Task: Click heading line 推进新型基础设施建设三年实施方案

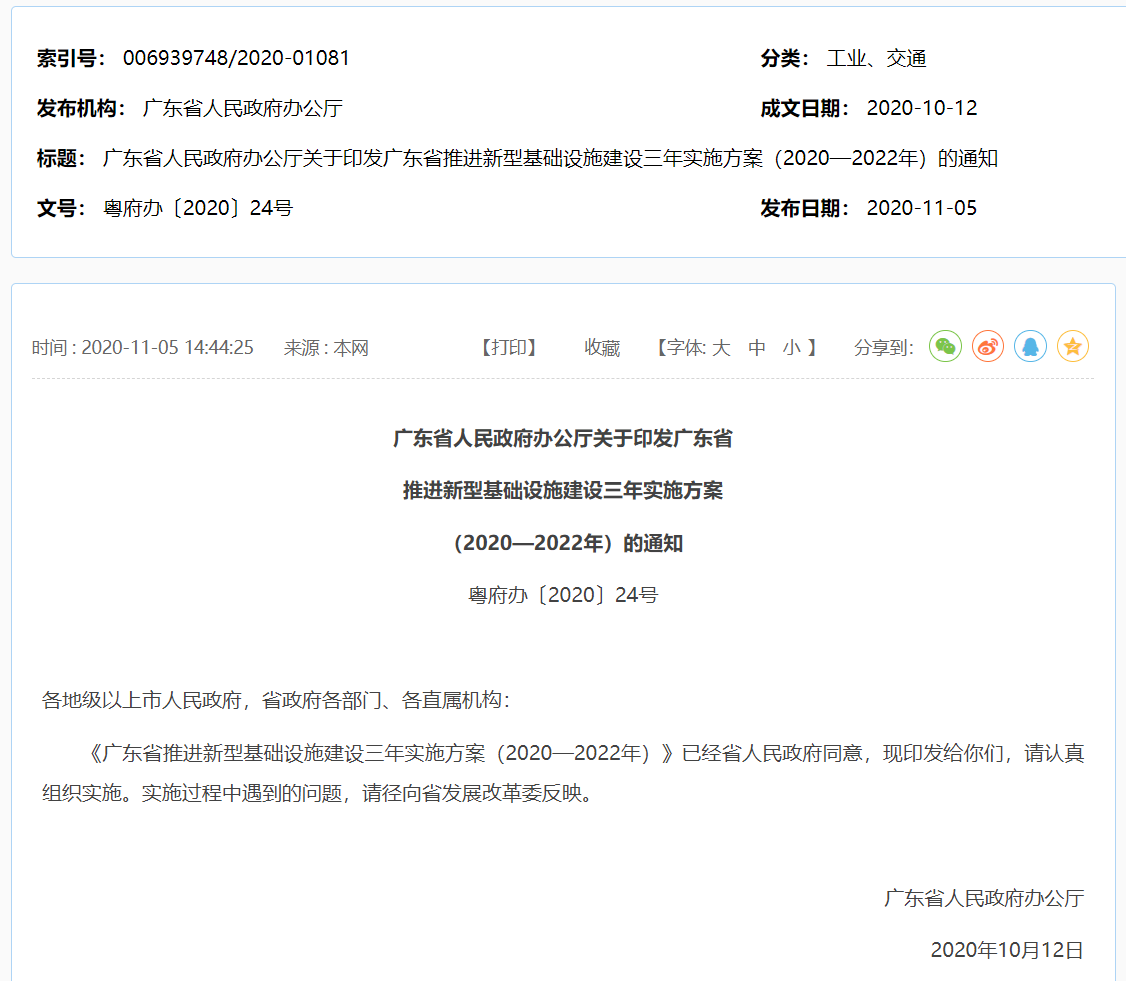Action: (x=562, y=490)
